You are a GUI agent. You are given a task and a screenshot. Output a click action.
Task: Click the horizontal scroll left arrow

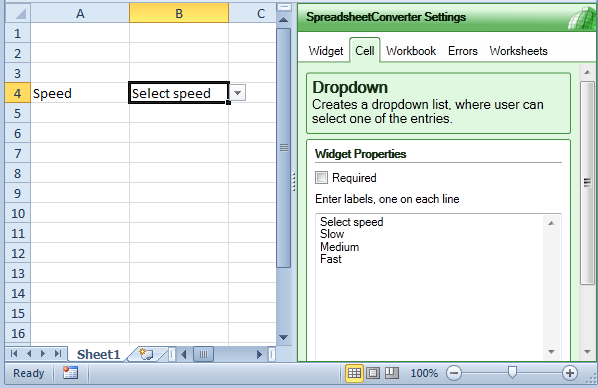(184, 354)
